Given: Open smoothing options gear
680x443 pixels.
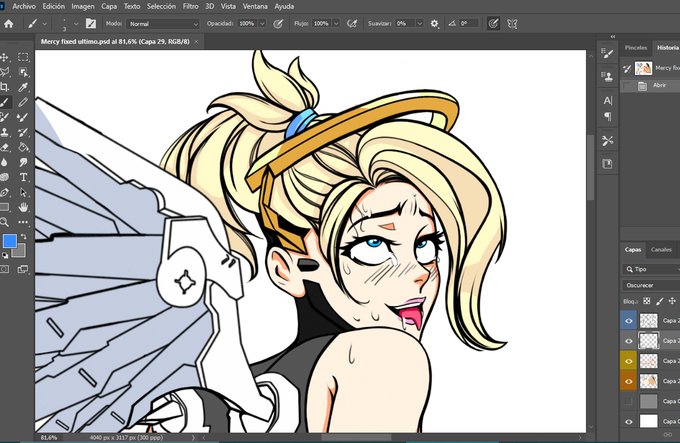Looking at the screenshot, I should [x=434, y=24].
